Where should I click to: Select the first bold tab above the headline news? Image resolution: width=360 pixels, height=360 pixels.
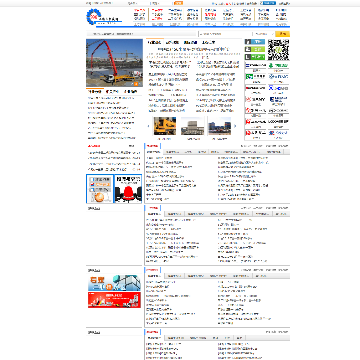(155, 42)
